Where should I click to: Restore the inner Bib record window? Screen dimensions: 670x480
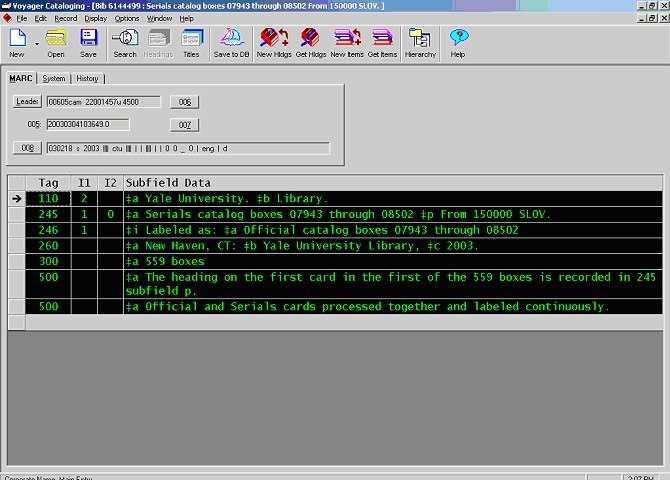tap(652, 18)
